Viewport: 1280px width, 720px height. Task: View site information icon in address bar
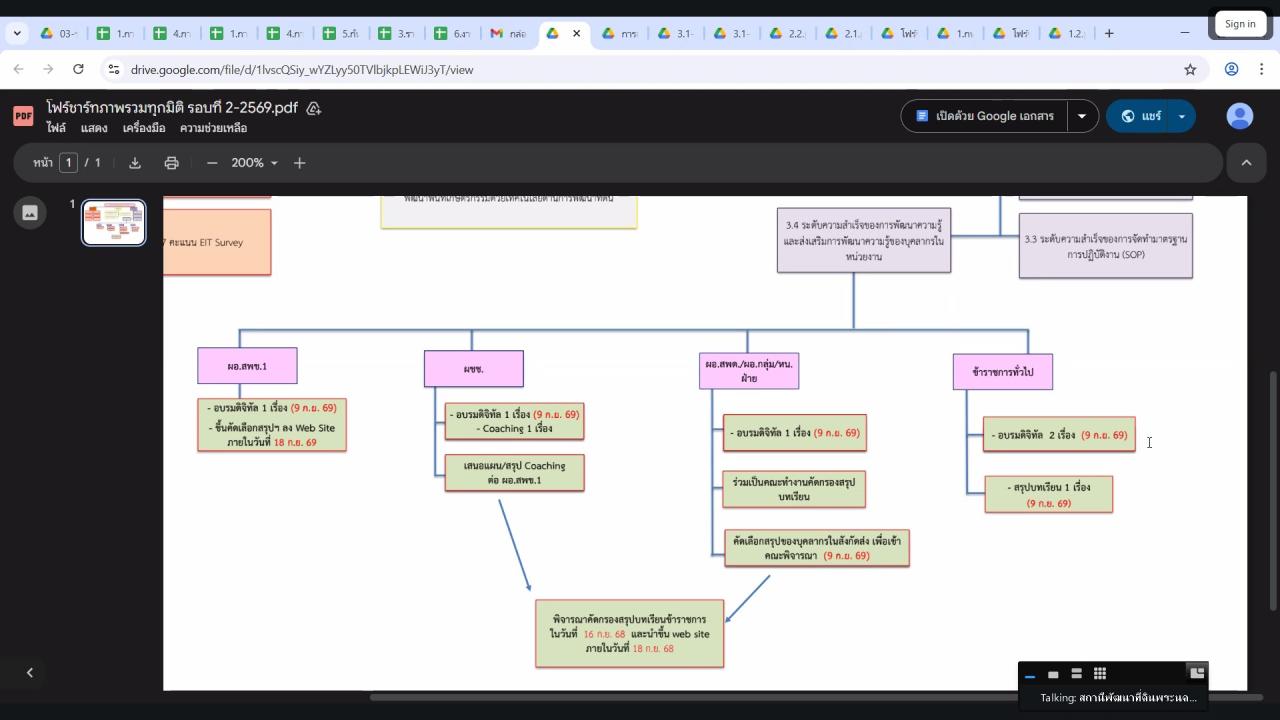point(114,69)
